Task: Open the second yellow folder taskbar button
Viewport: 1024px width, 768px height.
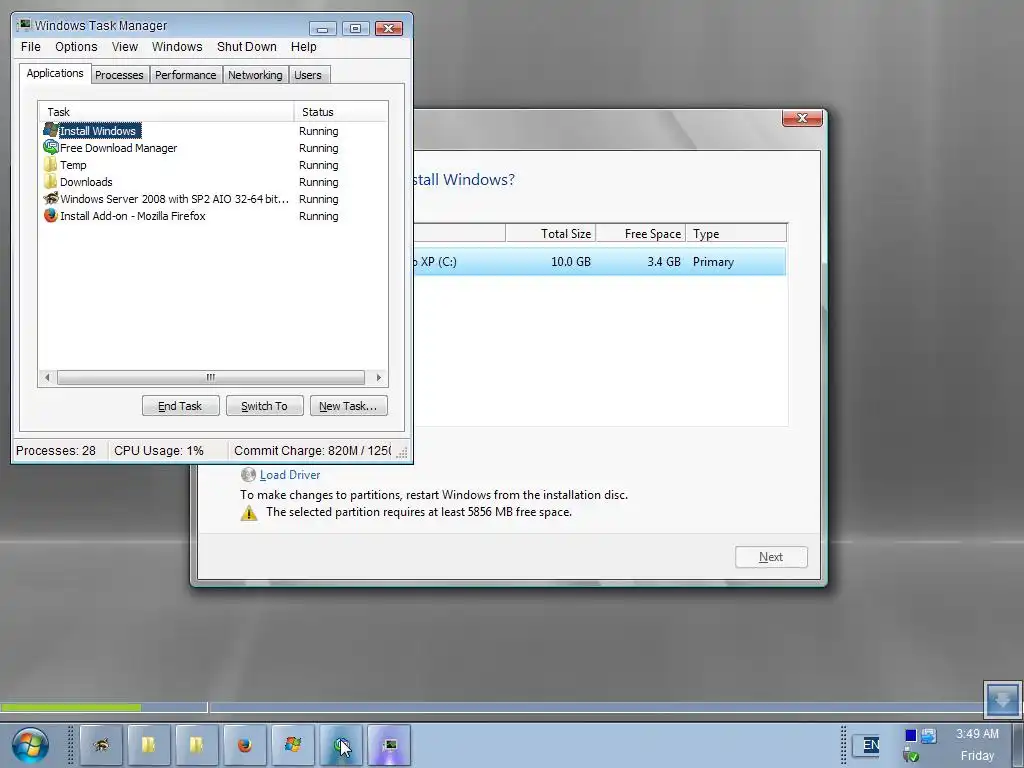Action: pos(197,744)
